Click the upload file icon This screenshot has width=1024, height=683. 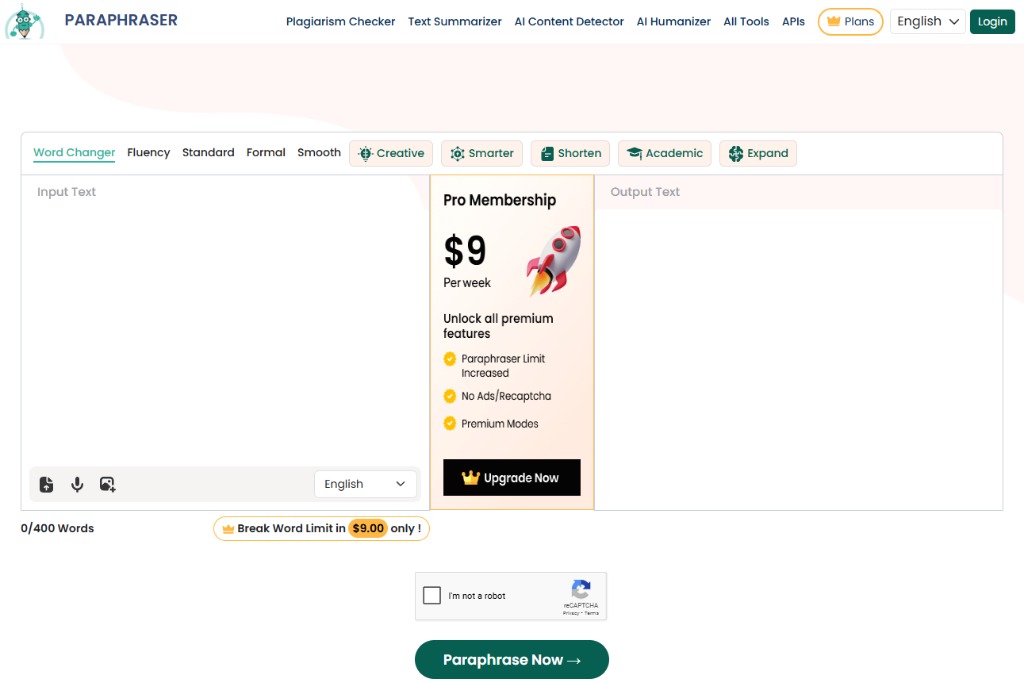click(47, 485)
